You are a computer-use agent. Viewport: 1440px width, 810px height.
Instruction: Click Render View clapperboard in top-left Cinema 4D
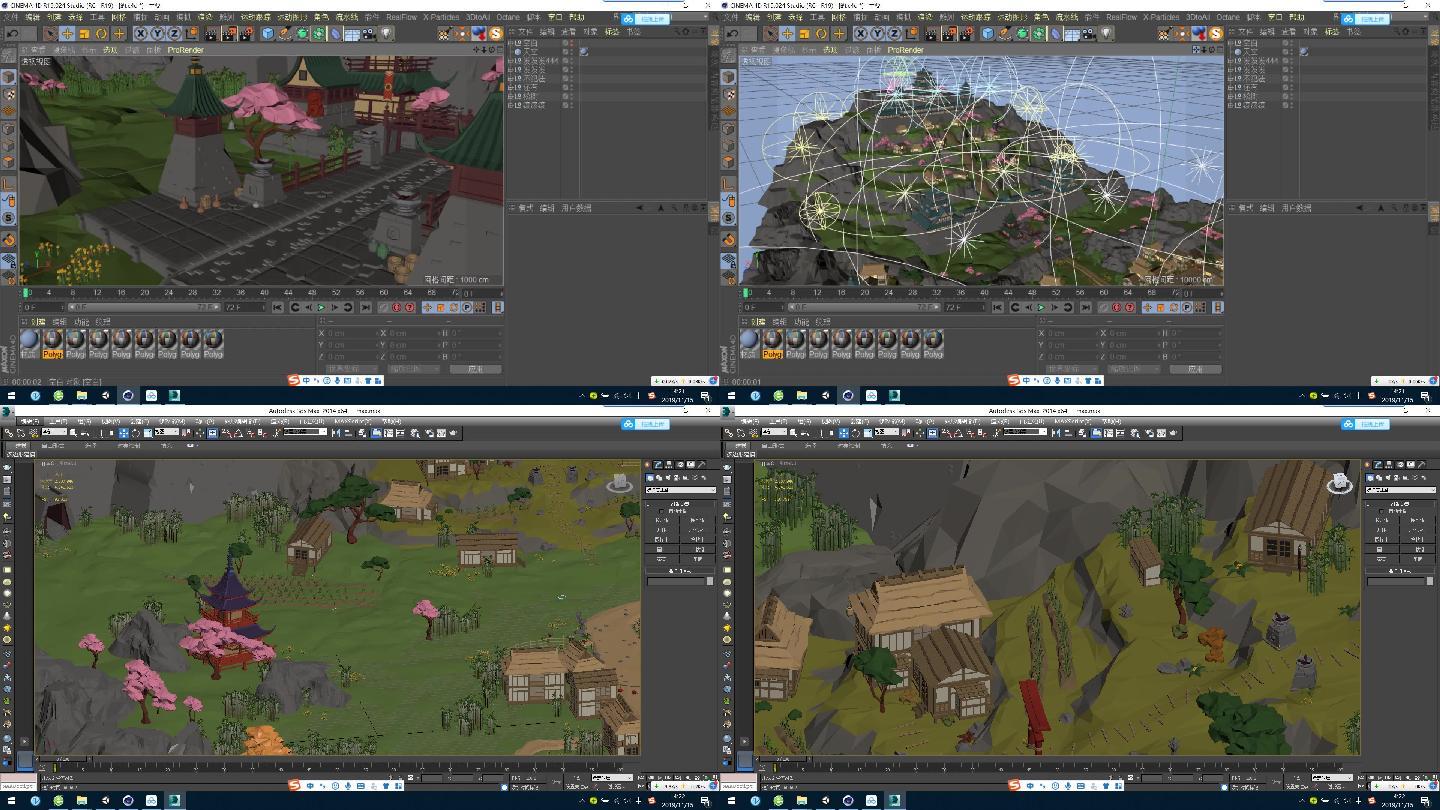(212, 33)
